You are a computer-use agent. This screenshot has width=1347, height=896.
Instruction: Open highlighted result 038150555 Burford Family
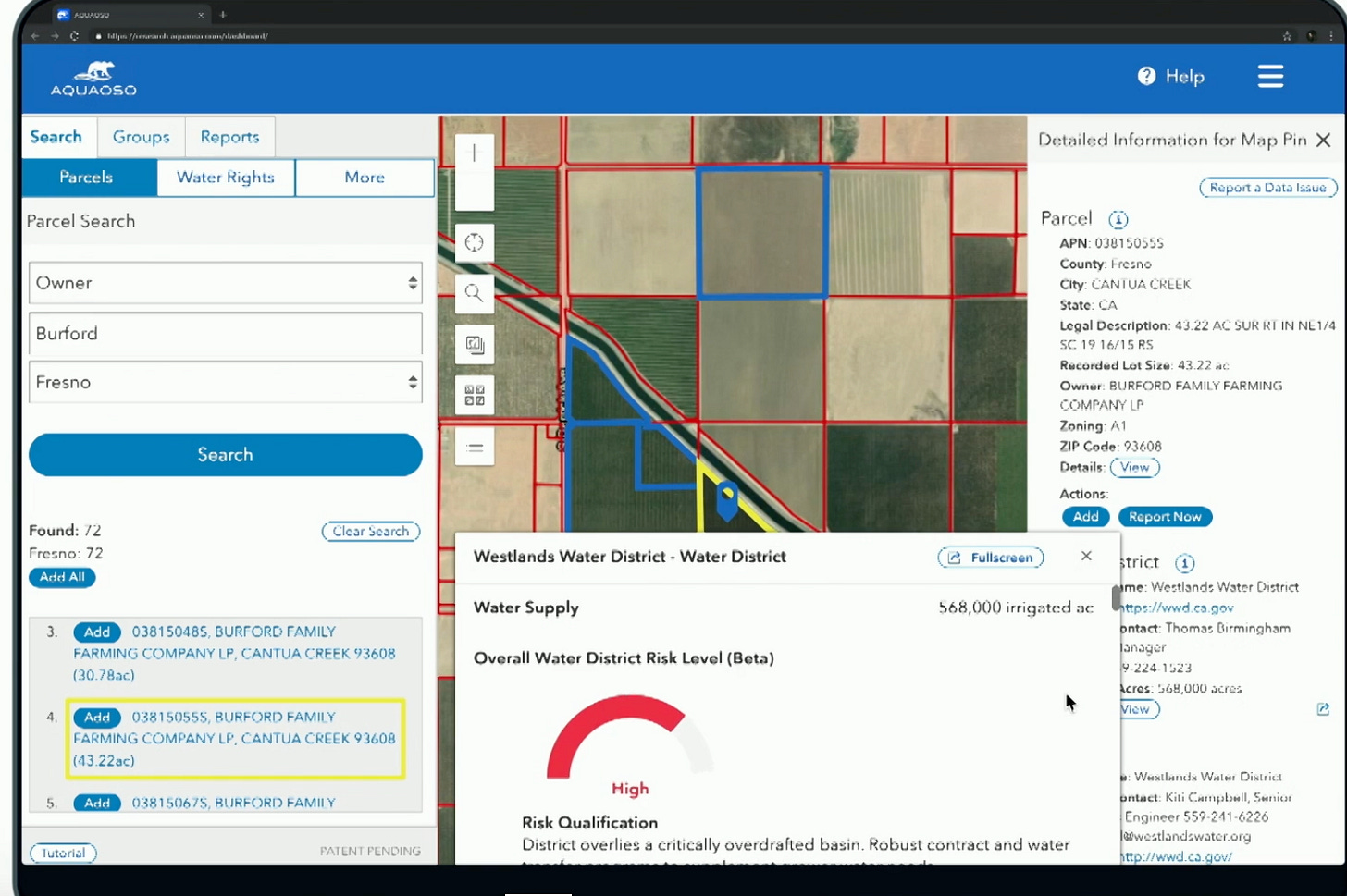235,739
